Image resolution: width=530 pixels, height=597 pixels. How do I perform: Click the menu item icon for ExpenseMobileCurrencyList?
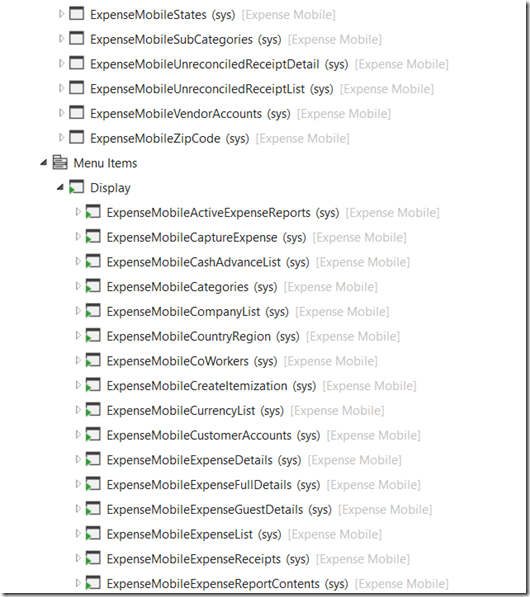click(x=93, y=410)
